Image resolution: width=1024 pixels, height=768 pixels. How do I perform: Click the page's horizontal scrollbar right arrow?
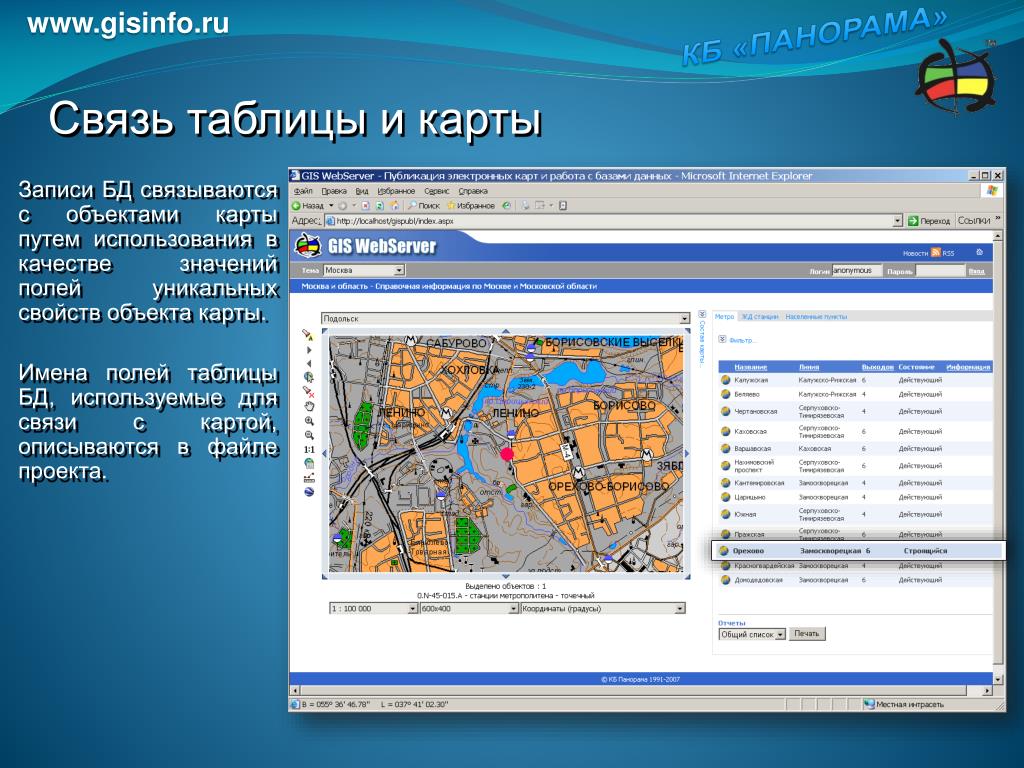[x=987, y=690]
